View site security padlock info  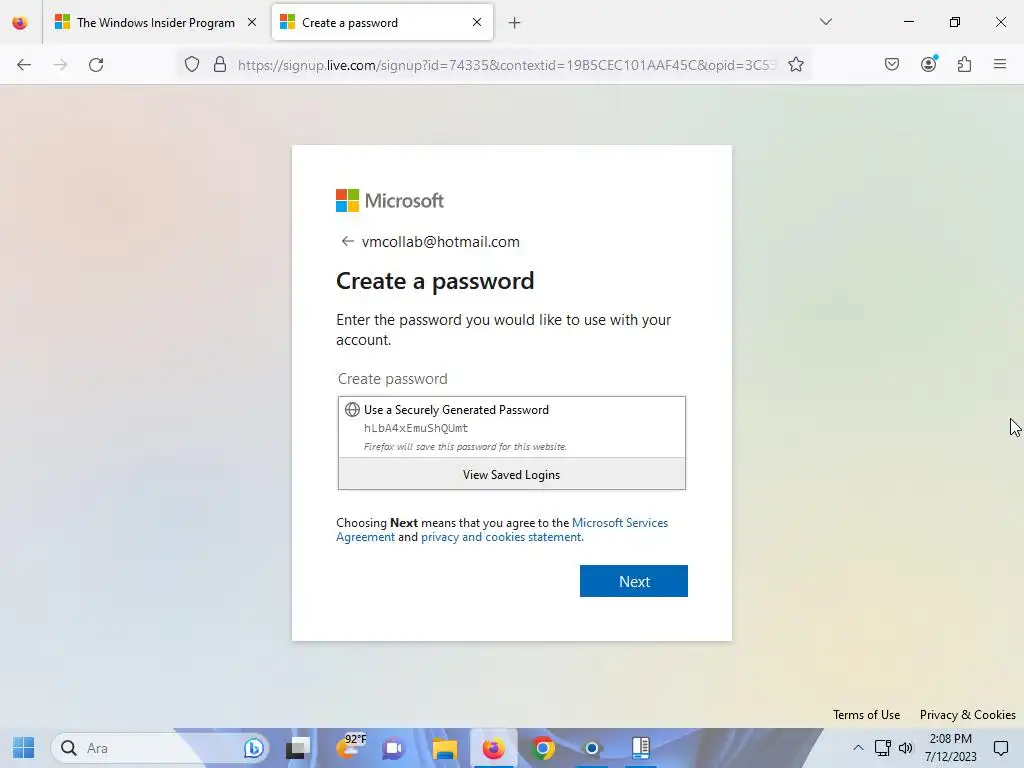coord(220,64)
